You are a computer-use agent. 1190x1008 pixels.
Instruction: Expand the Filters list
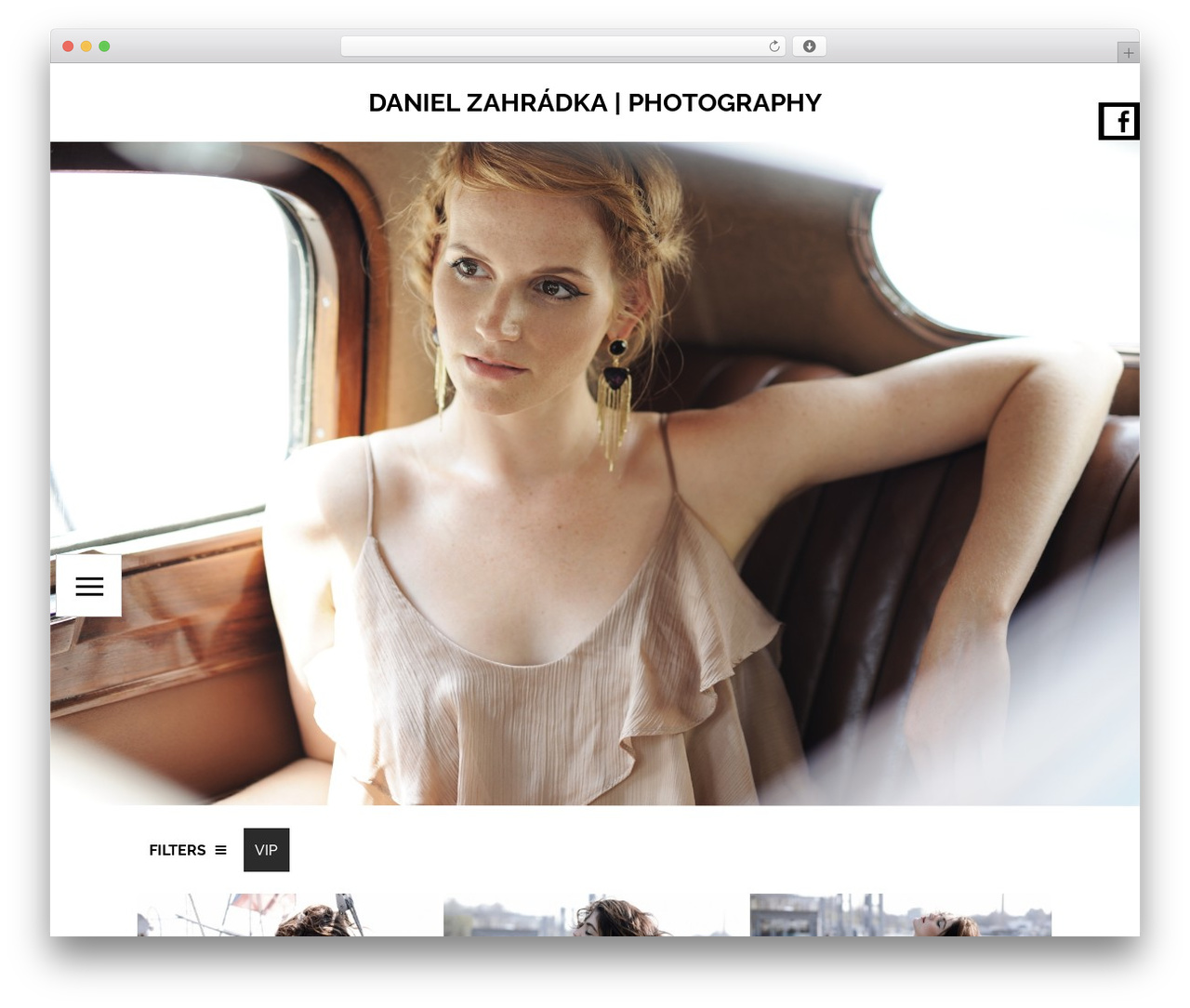(188, 850)
